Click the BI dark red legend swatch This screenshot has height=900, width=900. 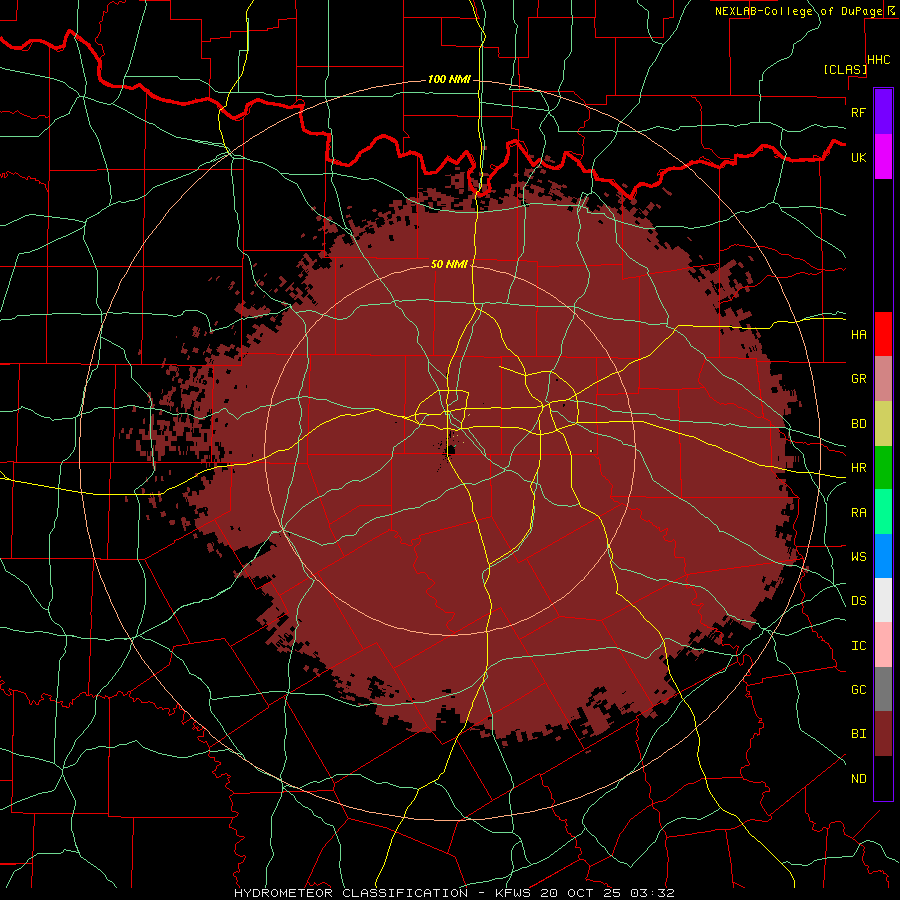point(883,734)
